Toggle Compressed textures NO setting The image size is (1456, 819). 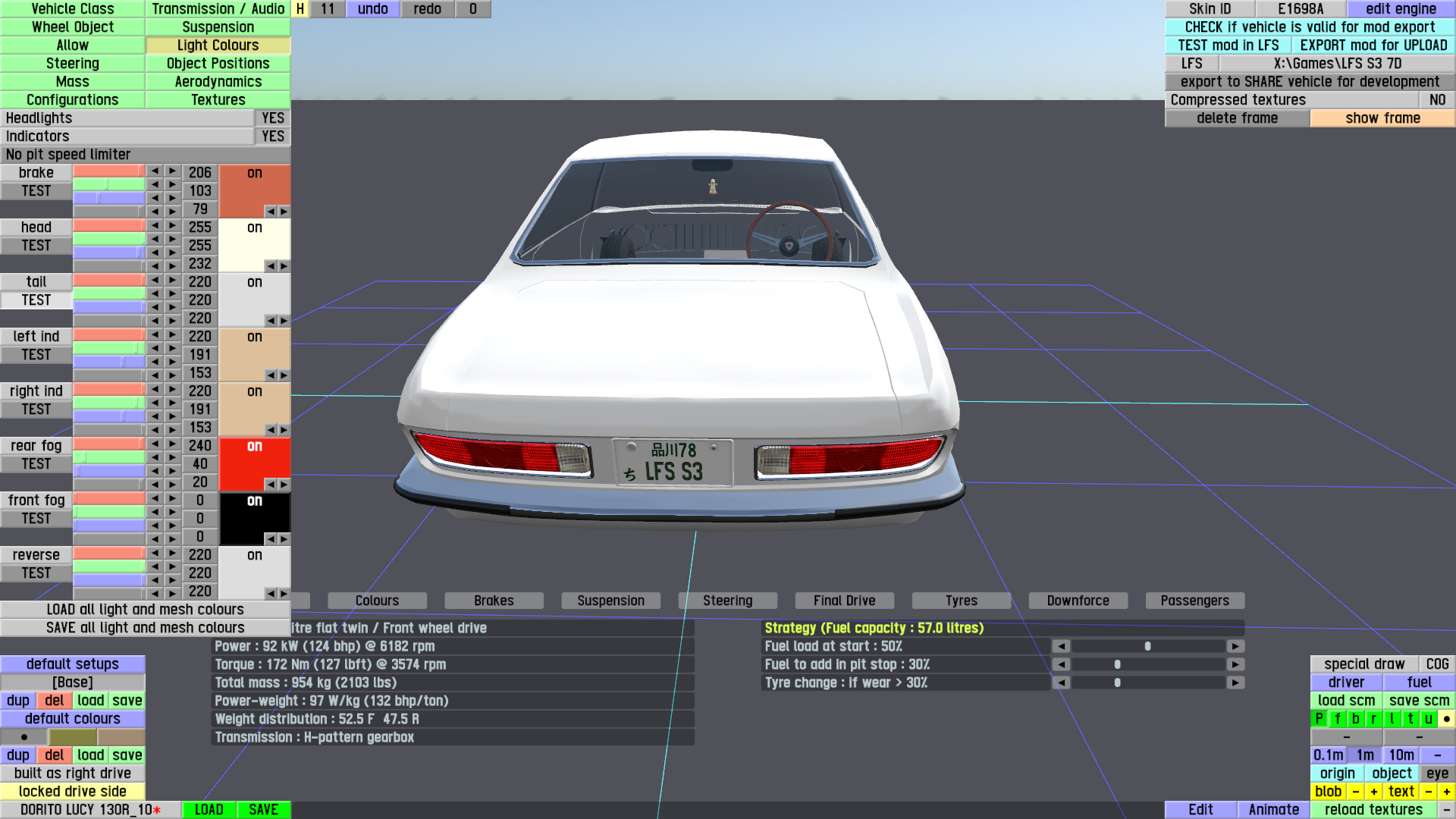pos(1436,100)
